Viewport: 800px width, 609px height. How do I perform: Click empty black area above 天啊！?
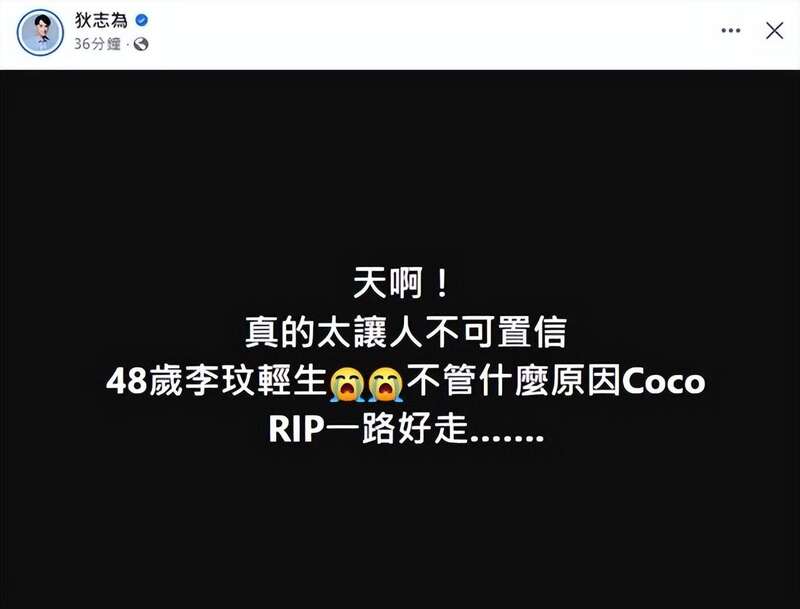[400, 168]
